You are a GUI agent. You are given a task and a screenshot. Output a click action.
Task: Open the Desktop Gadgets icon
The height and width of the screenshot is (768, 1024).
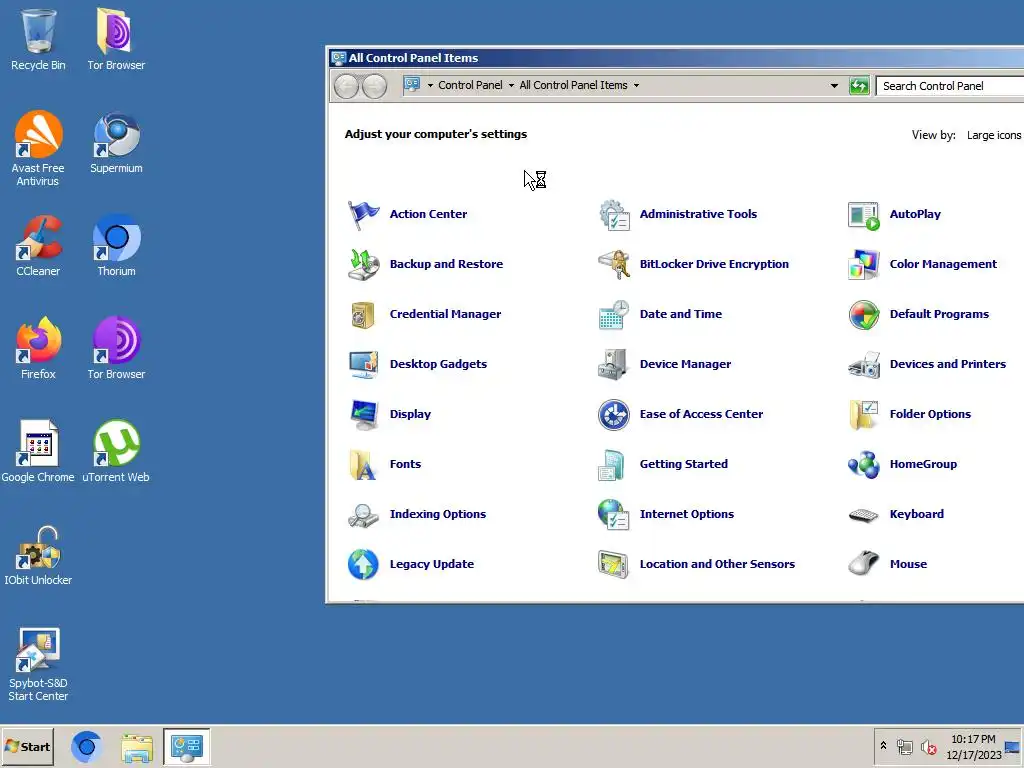click(363, 364)
